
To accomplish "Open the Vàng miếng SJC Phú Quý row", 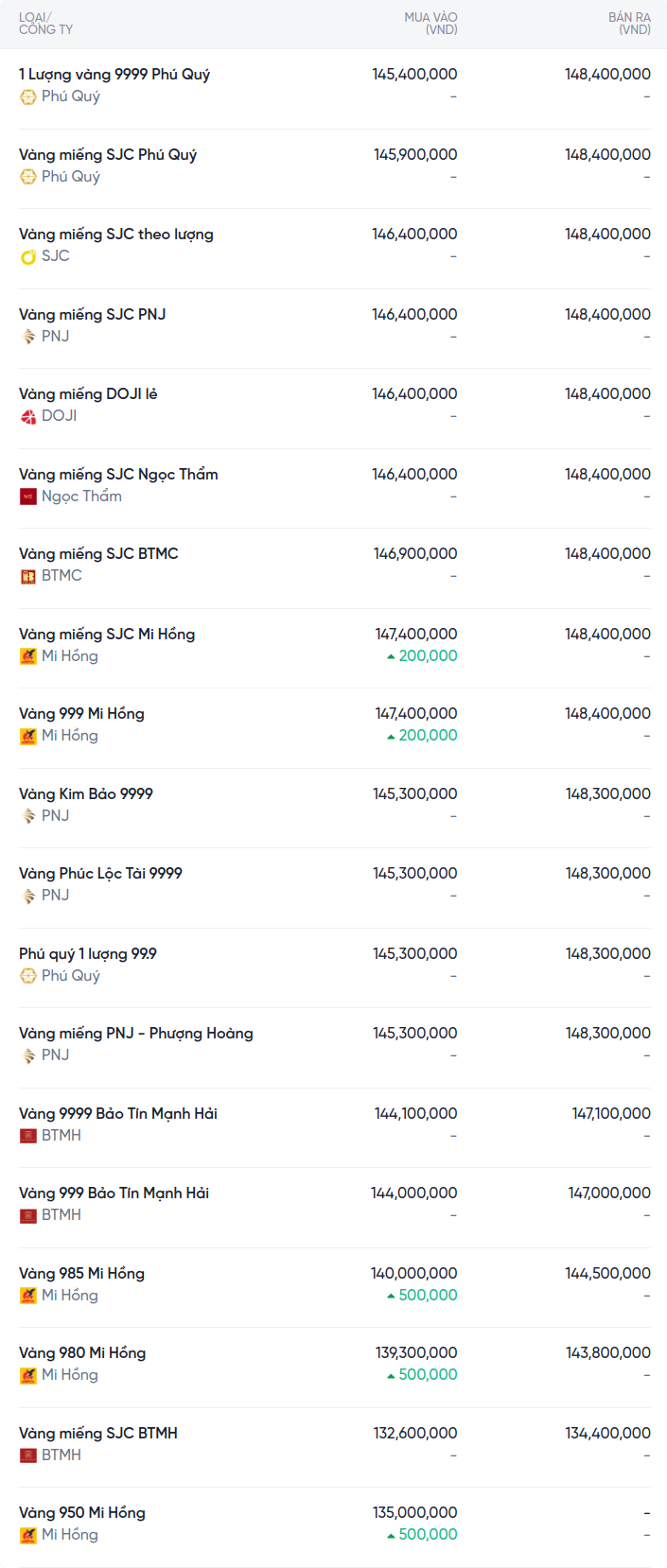I will click(108, 155).
